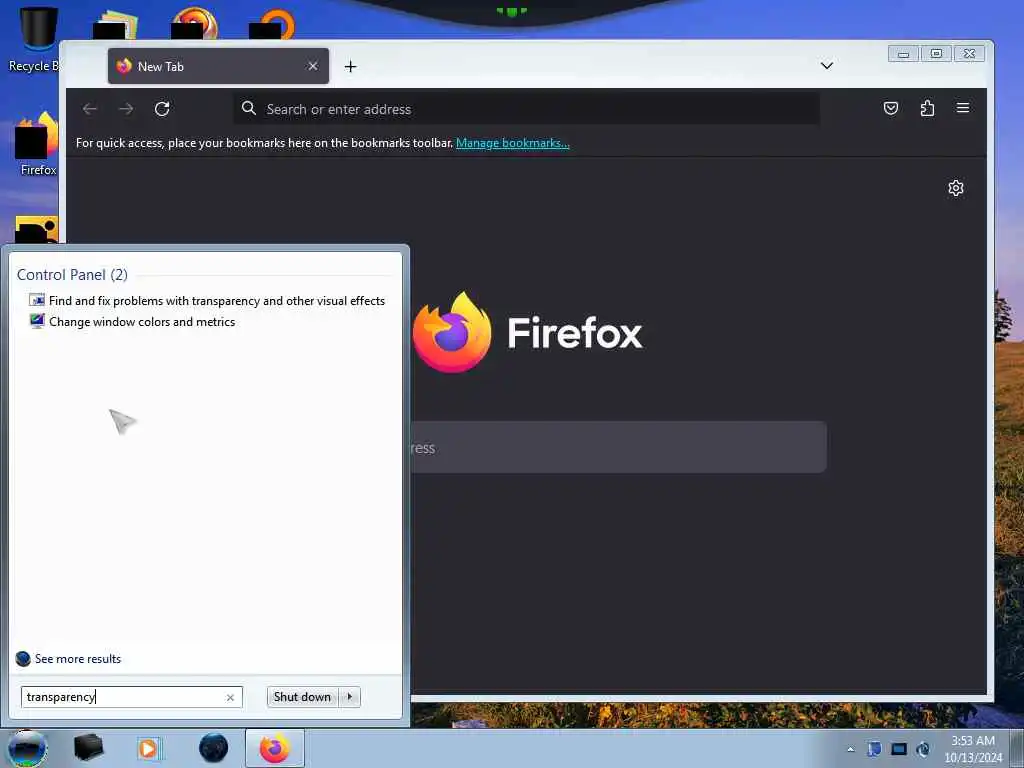Image resolution: width=1024 pixels, height=768 pixels.
Task: Focus the Search or enter address bar
Action: pyautogui.click(x=526, y=109)
